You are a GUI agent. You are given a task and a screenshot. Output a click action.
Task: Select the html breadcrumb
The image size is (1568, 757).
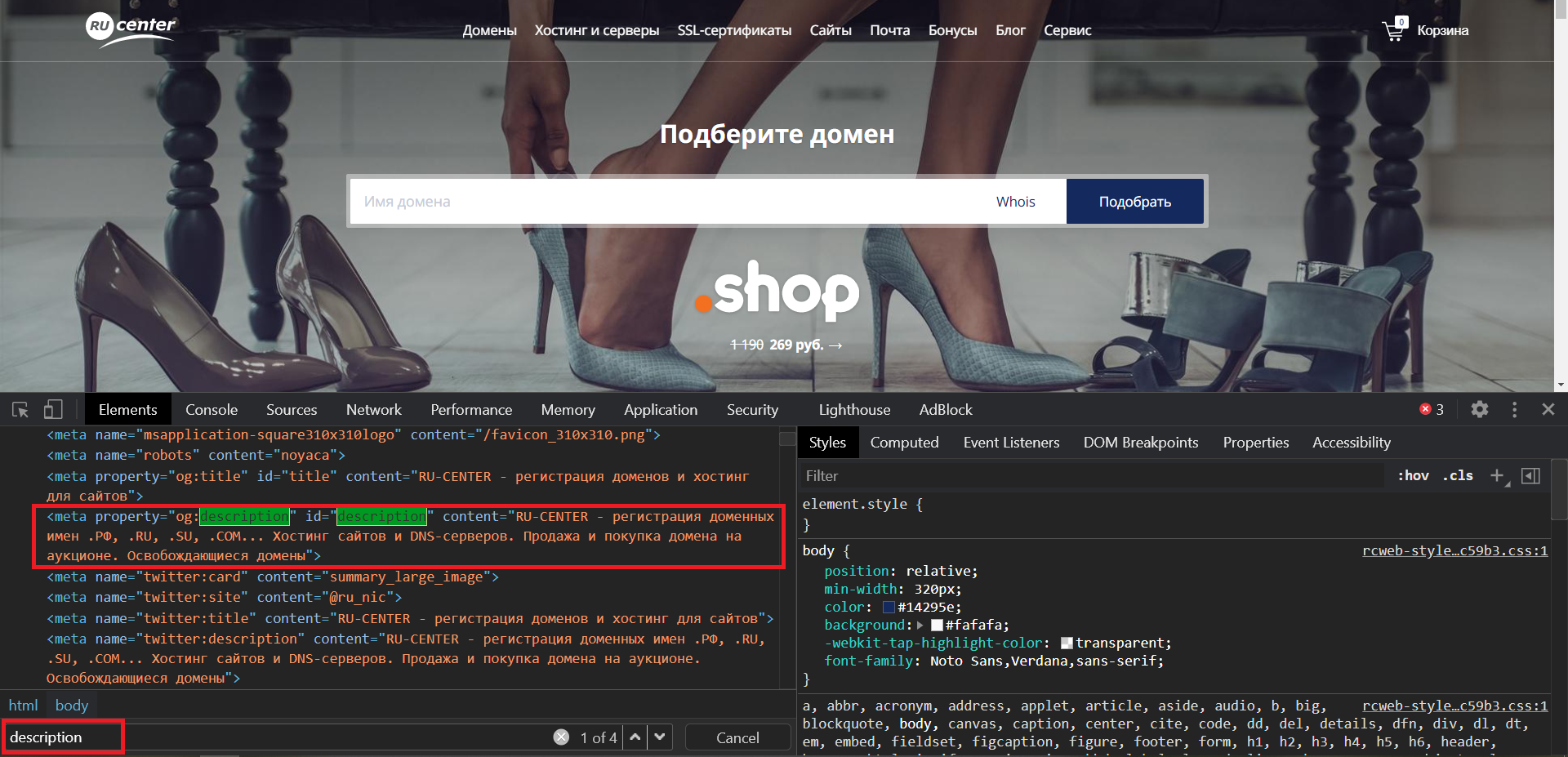point(23,705)
